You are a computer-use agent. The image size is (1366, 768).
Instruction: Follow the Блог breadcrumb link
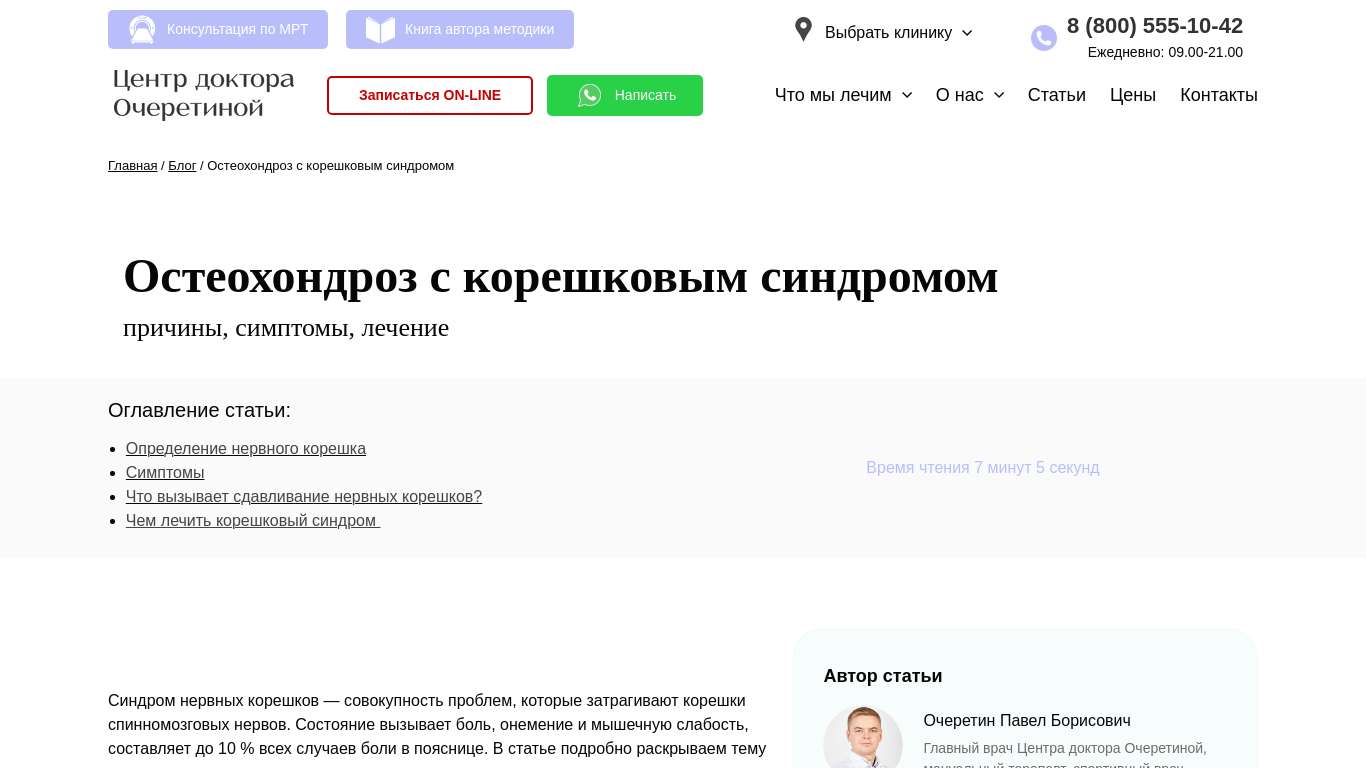182,166
